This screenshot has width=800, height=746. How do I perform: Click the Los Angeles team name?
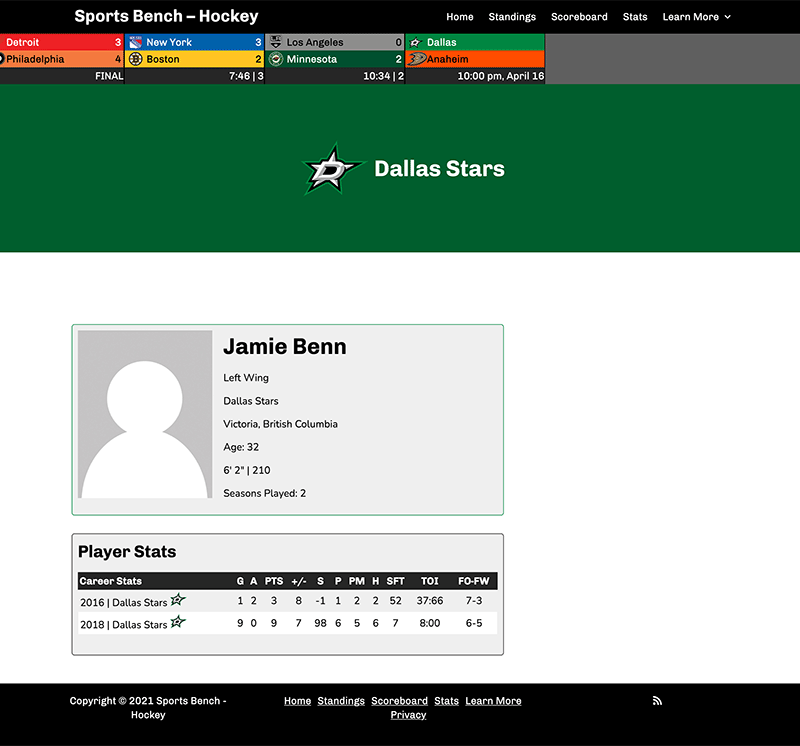tap(315, 42)
